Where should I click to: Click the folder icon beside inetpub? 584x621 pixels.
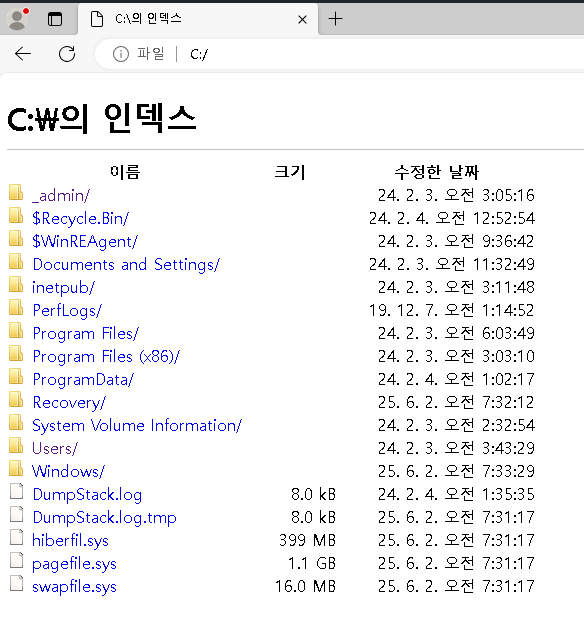click(x=16, y=285)
